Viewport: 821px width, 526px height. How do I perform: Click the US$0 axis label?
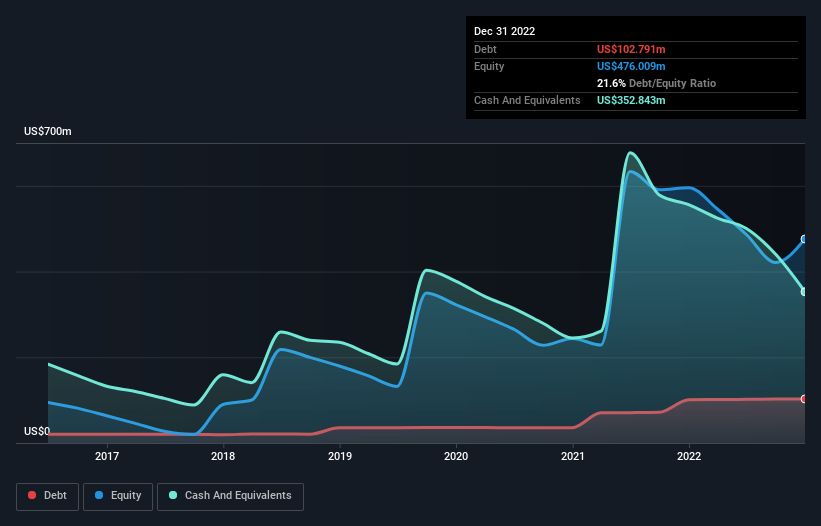[x=37, y=431]
